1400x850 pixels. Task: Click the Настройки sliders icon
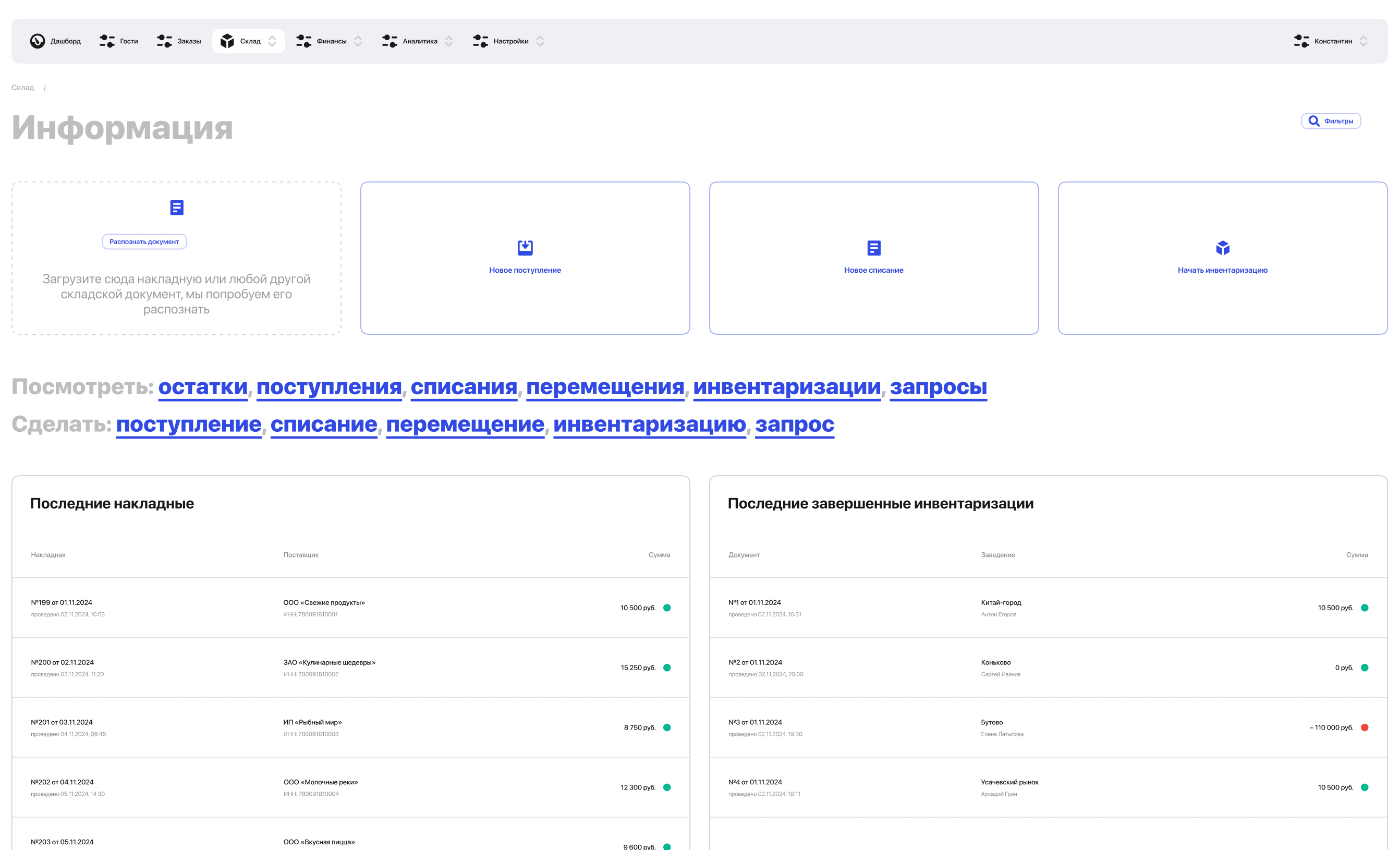point(481,41)
